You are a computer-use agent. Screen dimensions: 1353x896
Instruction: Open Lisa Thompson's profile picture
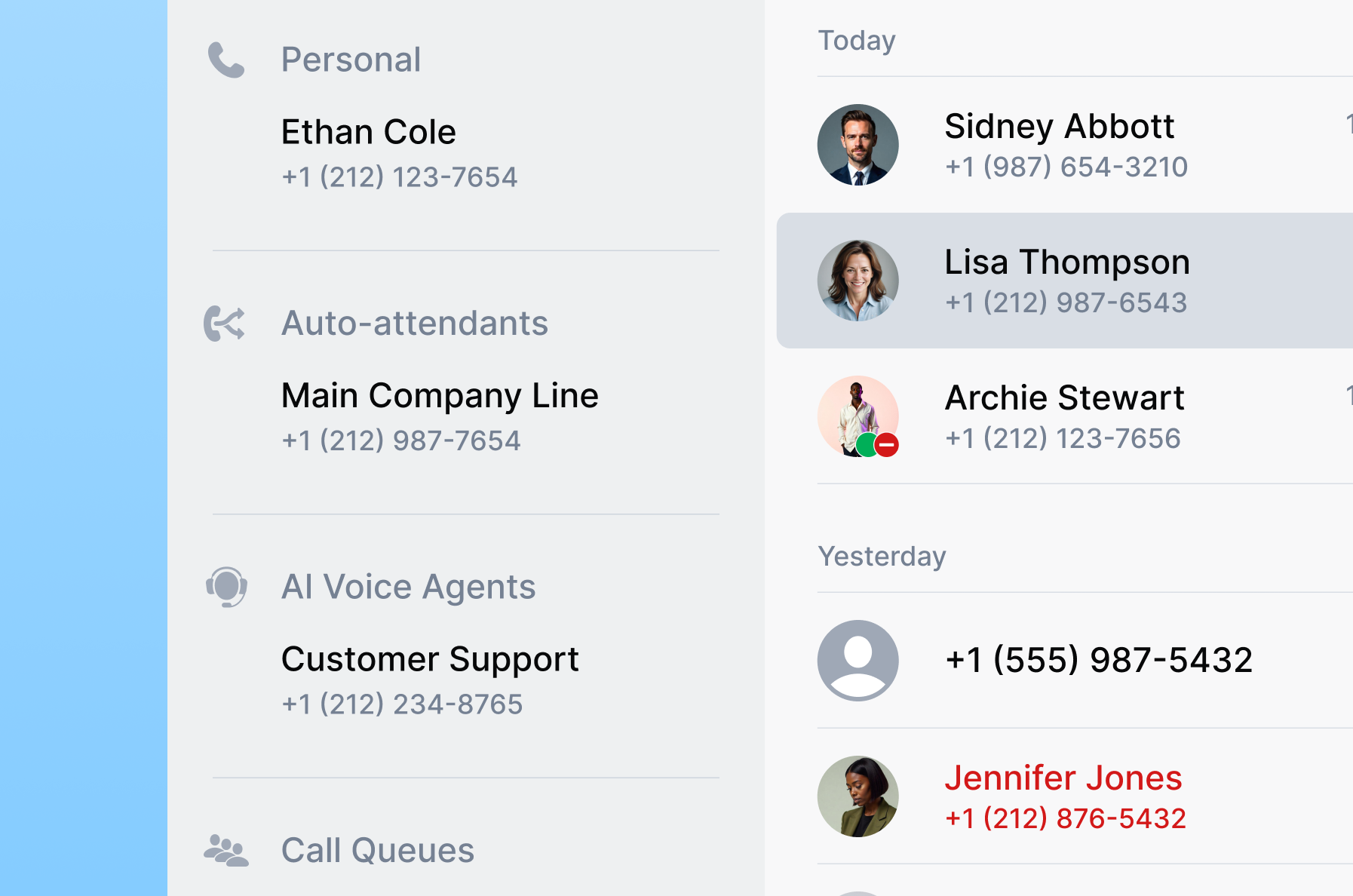point(858,280)
